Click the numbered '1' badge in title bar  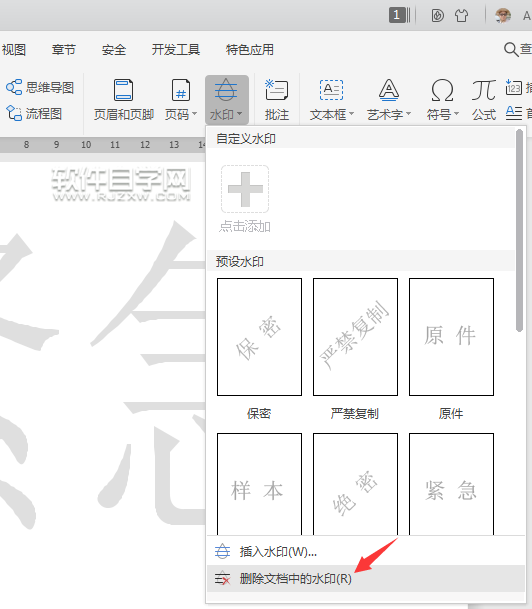(397, 15)
